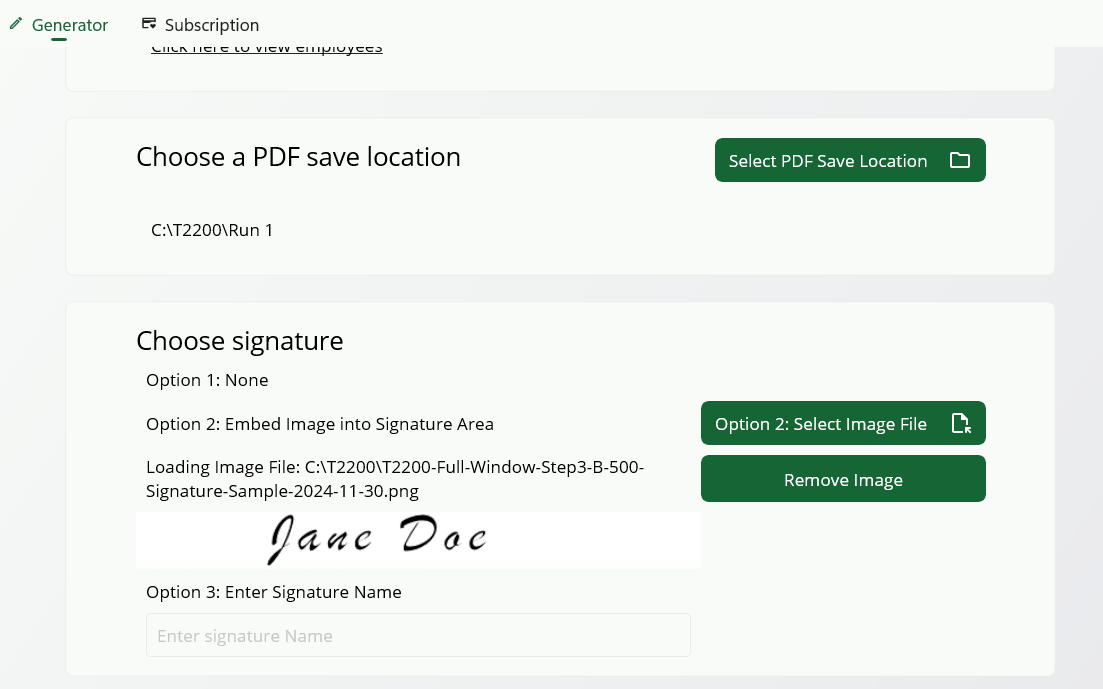Switch to the Subscription tab
Image resolution: width=1103 pixels, height=689 pixels.
pos(212,25)
